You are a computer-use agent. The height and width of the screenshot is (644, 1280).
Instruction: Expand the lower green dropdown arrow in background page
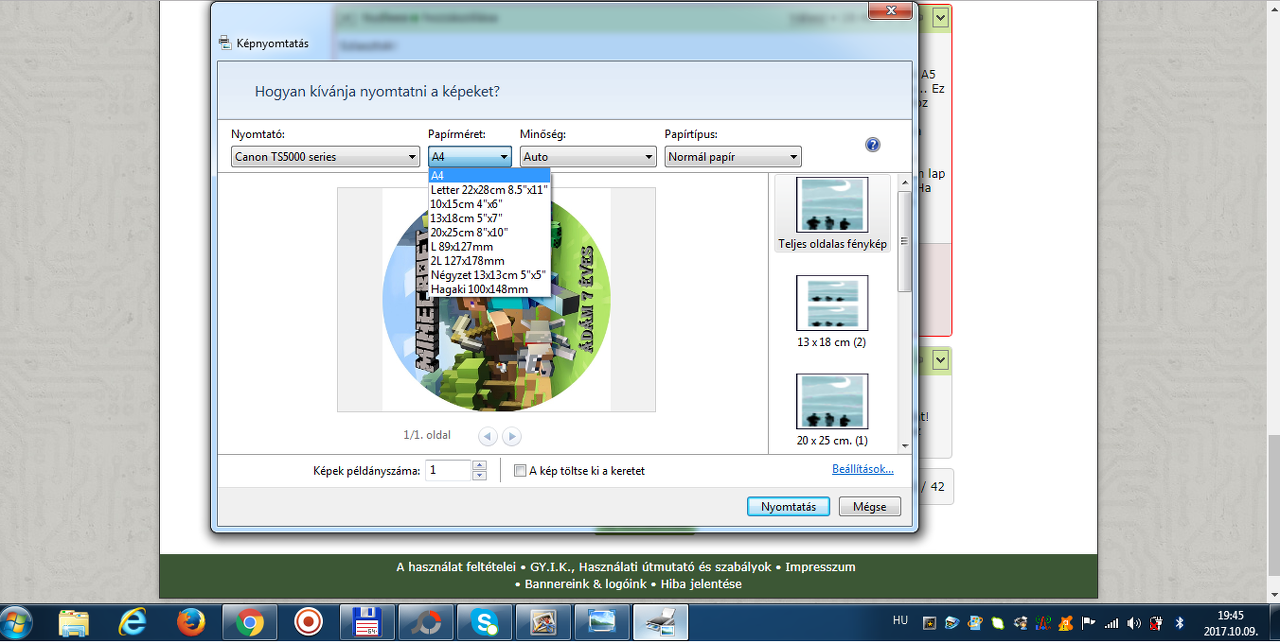coord(940,359)
